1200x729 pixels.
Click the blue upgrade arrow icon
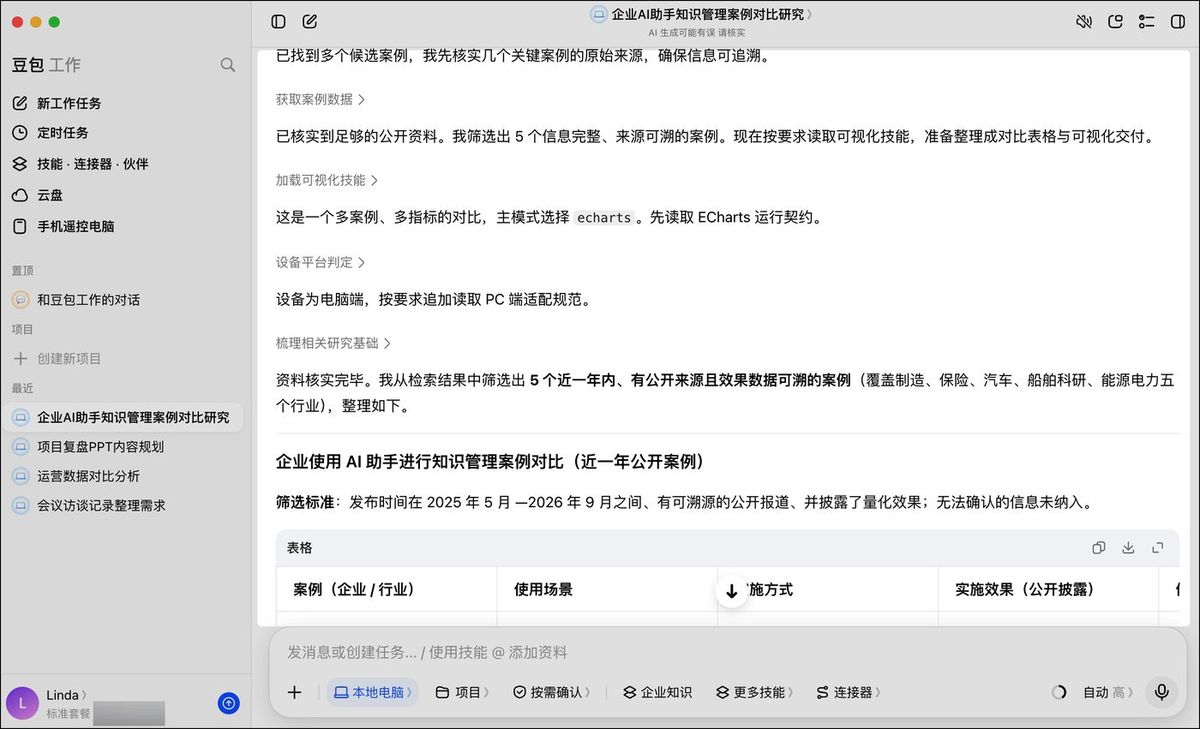229,704
